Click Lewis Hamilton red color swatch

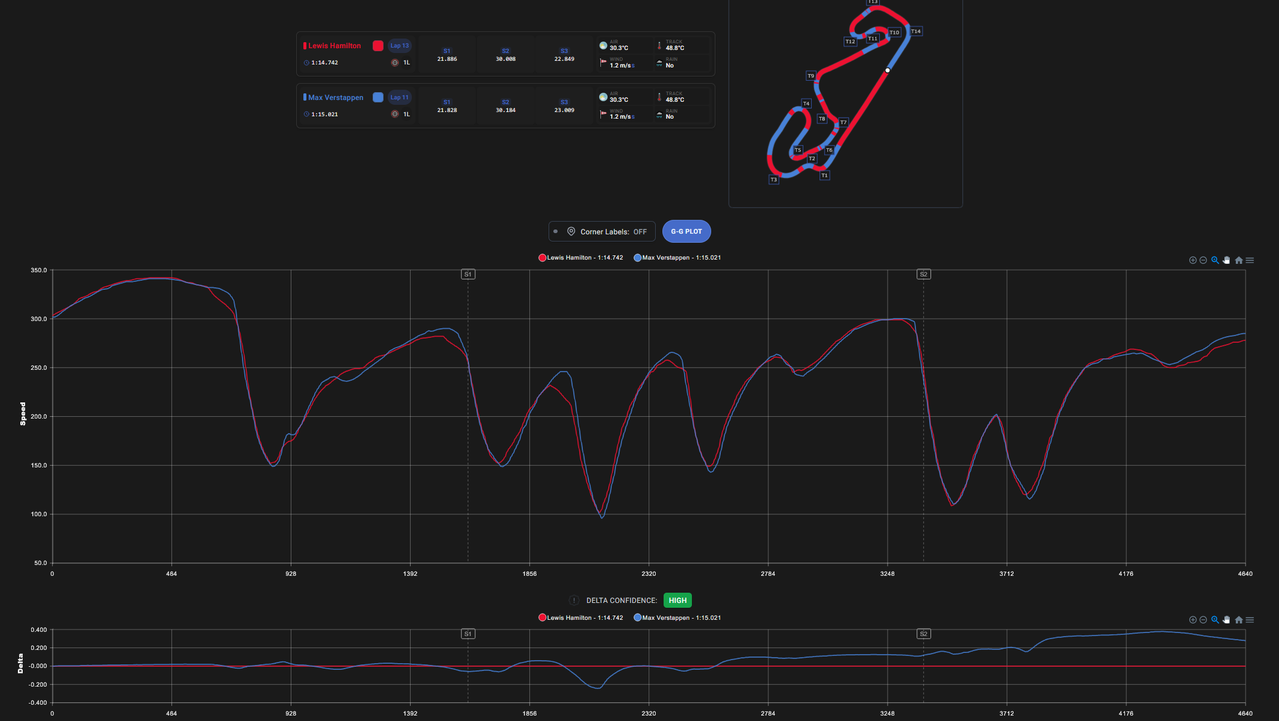(x=378, y=45)
